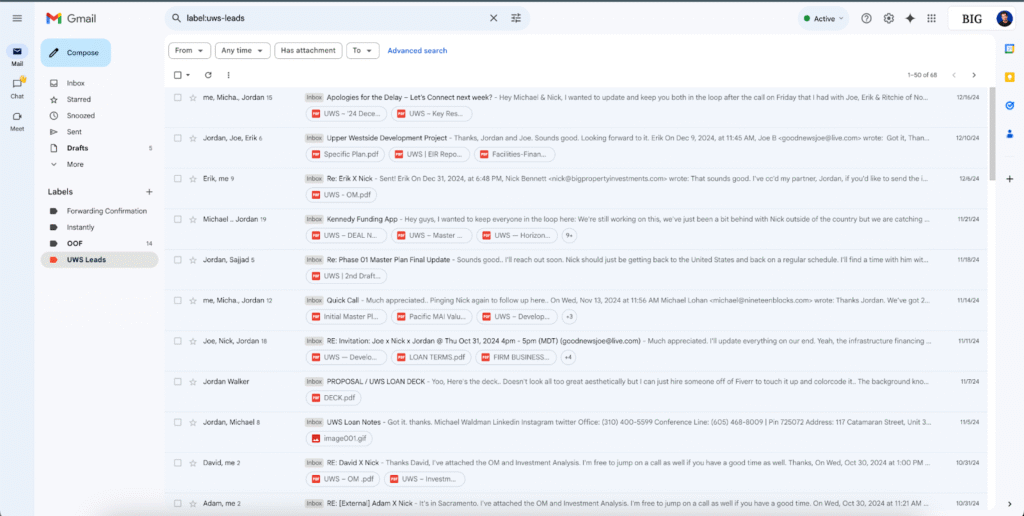Select the UWS Leads label
This screenshot has height=516, width=1024.
pos(86,260)
